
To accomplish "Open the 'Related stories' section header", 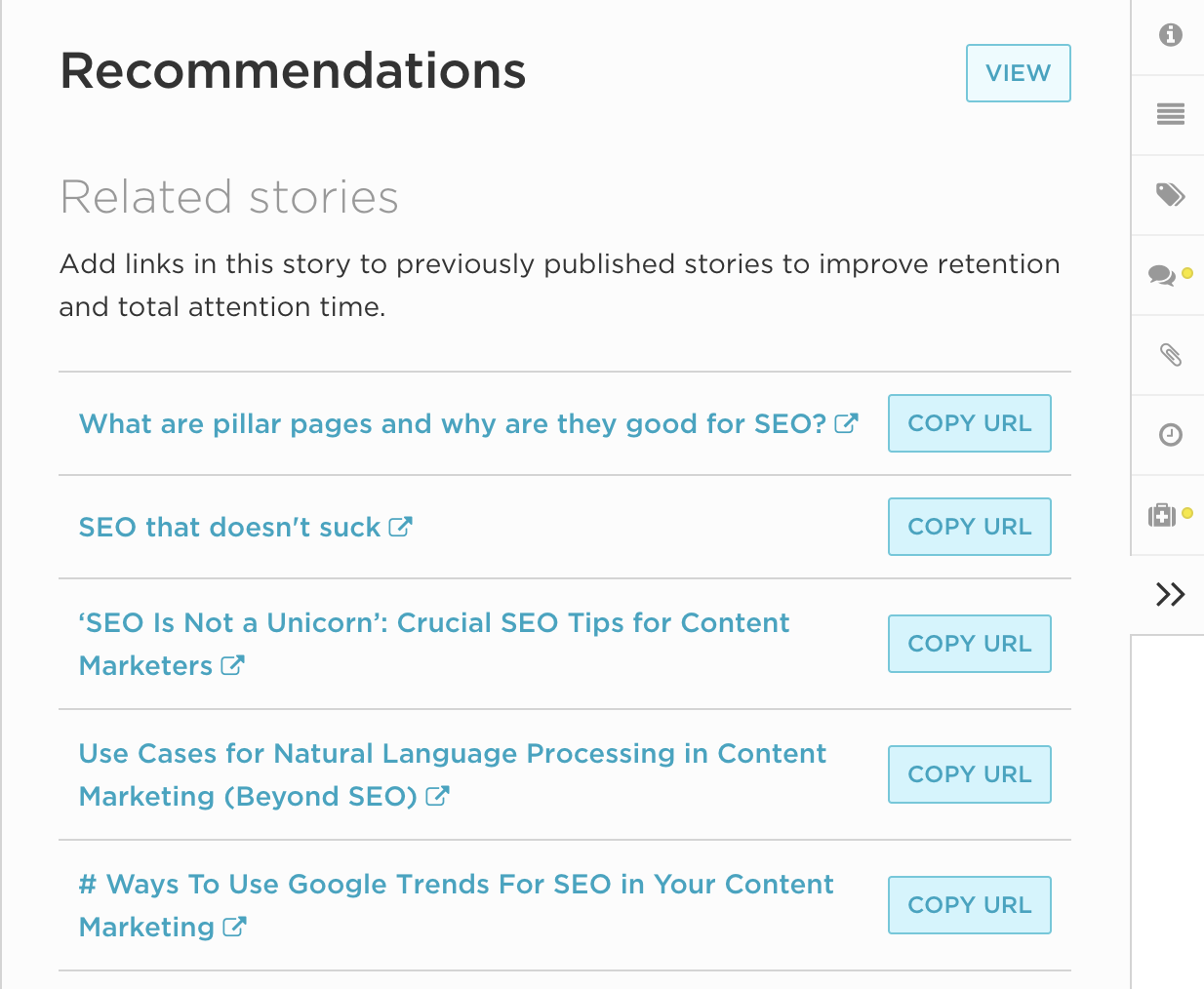I will tap(229, 197).
